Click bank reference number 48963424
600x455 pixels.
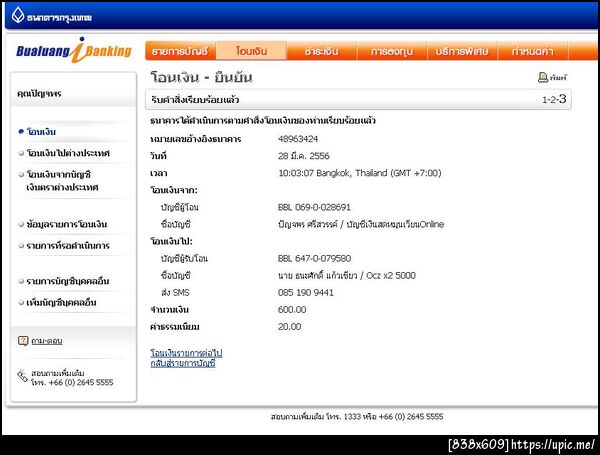click(298, 139)
